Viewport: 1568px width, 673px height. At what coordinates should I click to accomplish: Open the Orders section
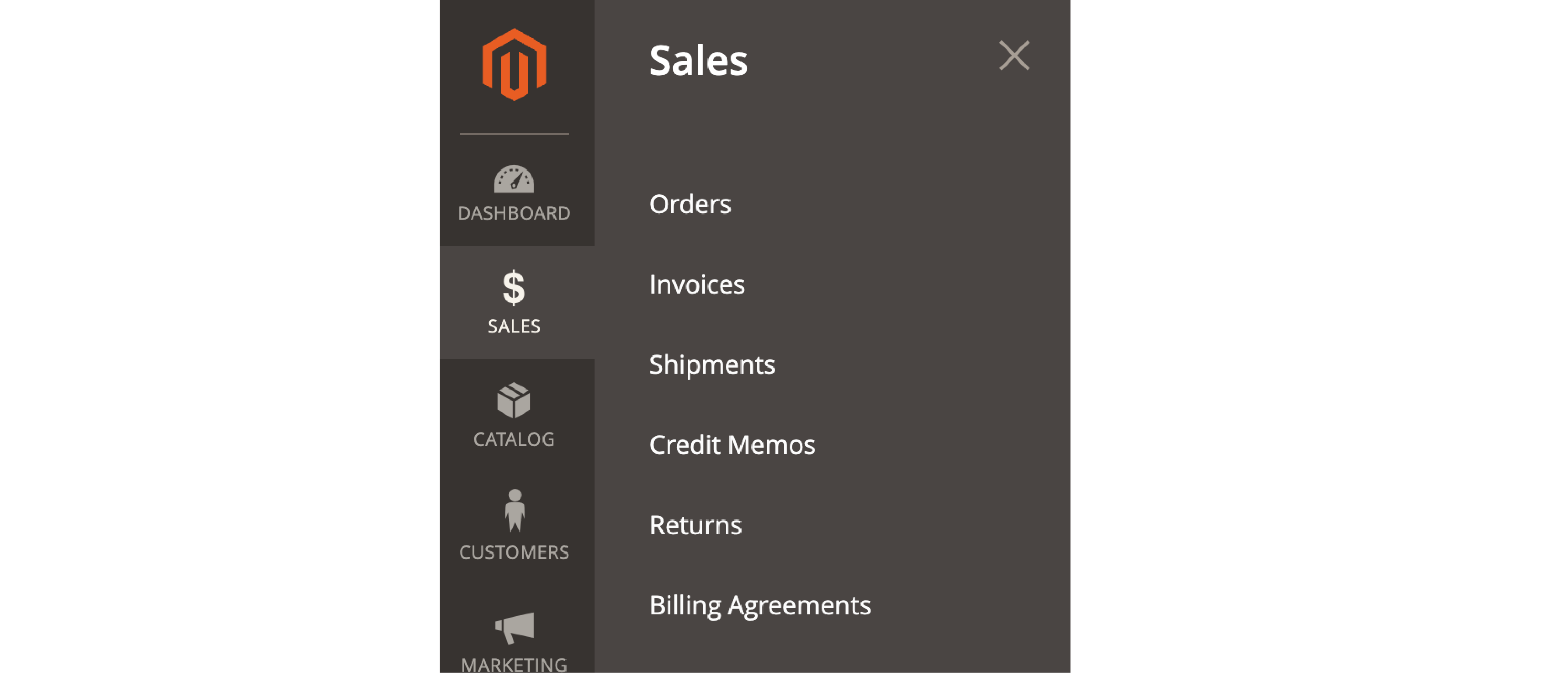point(689,203)
